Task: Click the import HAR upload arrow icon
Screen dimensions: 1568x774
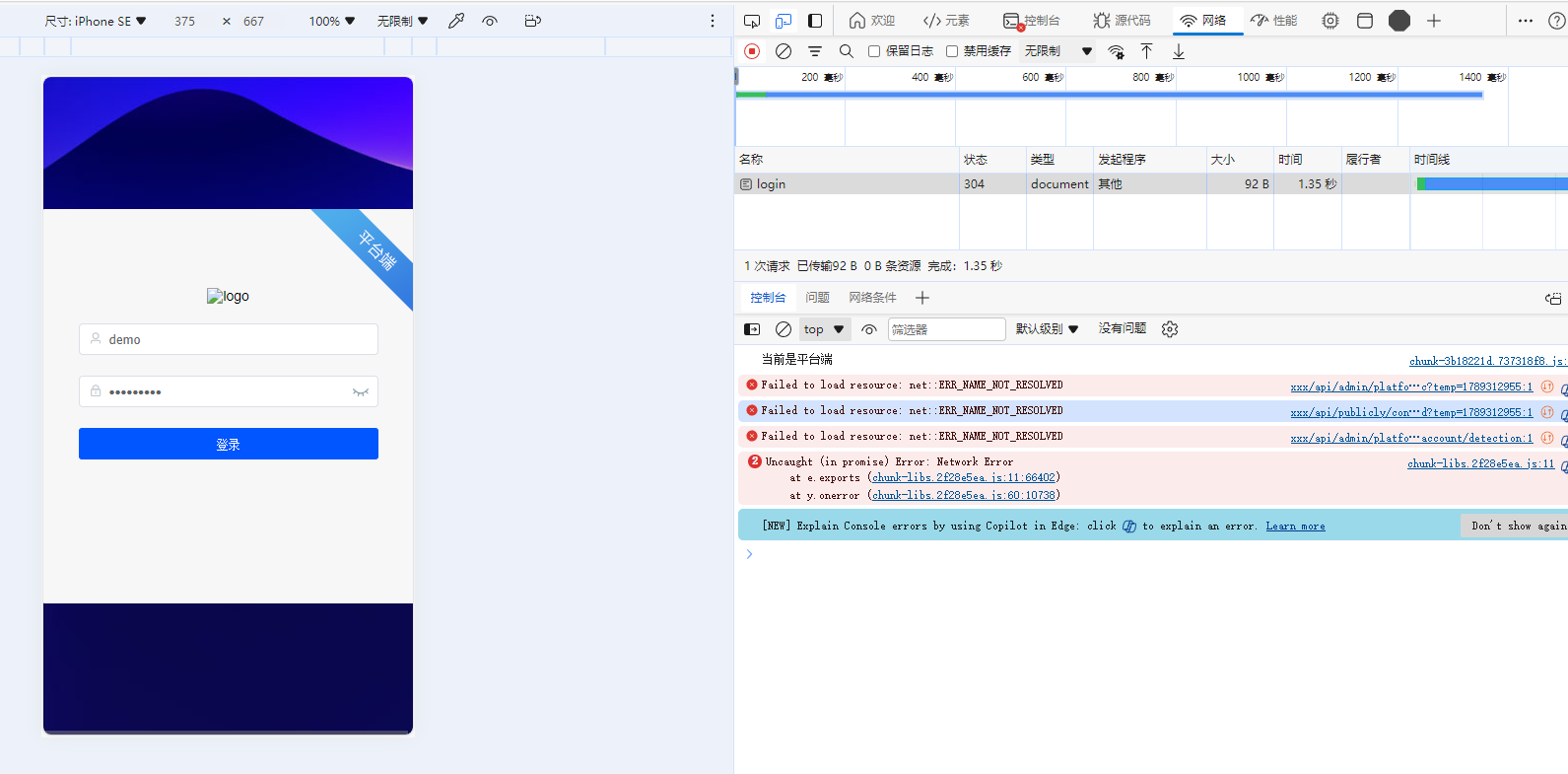Action: [1146, 51]
